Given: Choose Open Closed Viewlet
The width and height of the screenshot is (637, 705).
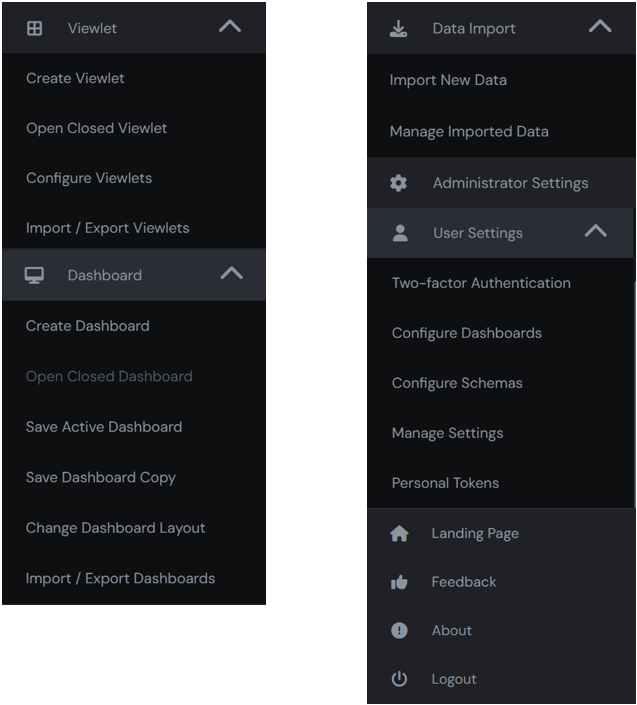Looking at the screenshot, I should pos(97,128).
